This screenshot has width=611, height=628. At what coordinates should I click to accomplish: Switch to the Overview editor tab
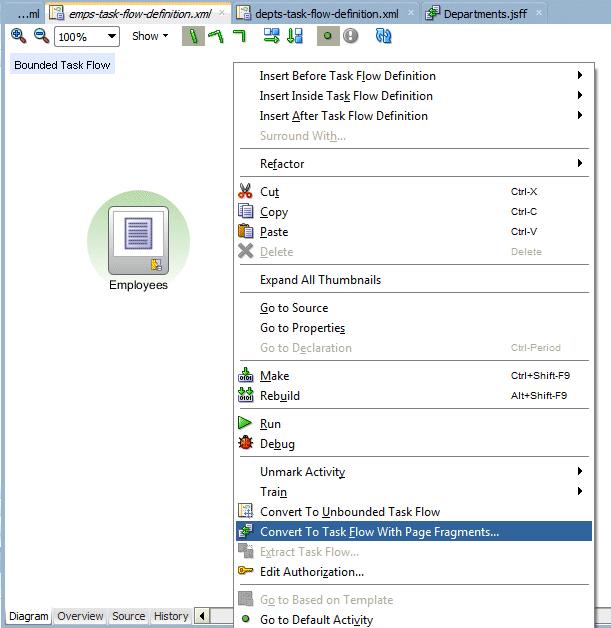coord(80,616)
